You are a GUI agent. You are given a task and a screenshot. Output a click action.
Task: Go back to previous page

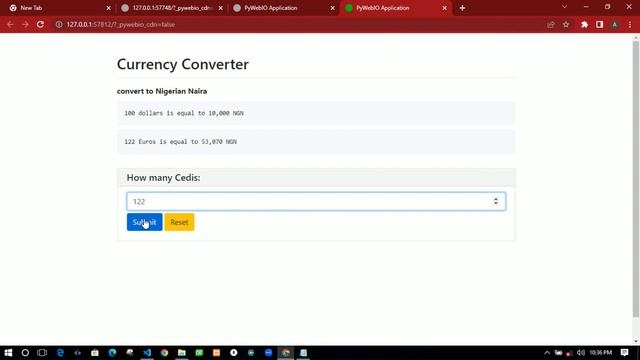click(10, 24)
